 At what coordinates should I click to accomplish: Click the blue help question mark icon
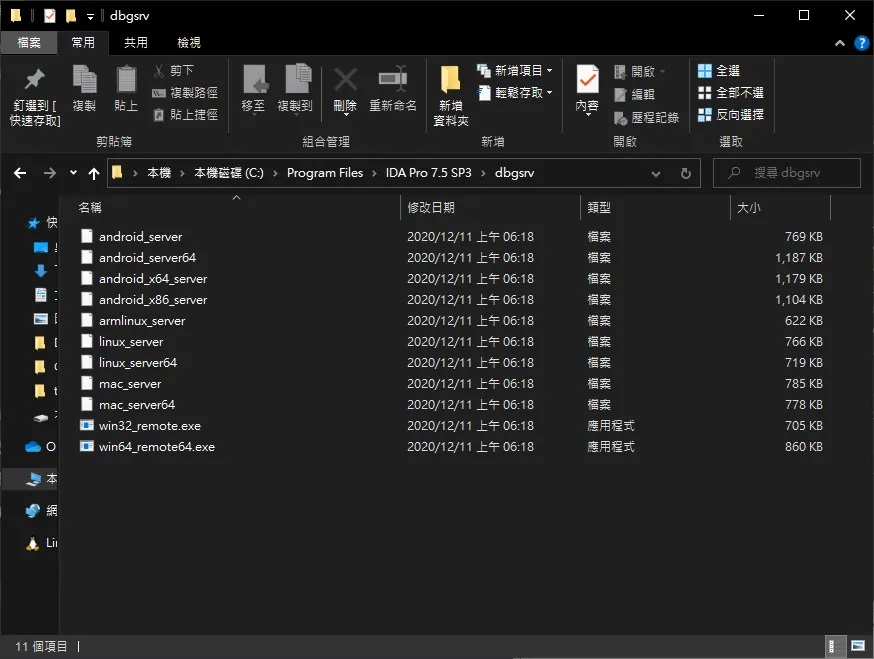(861, 43)
